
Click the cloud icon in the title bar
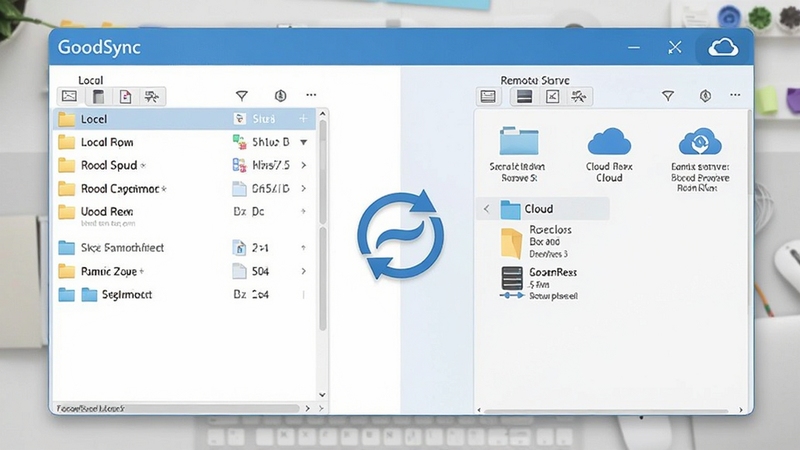(723, 47)
